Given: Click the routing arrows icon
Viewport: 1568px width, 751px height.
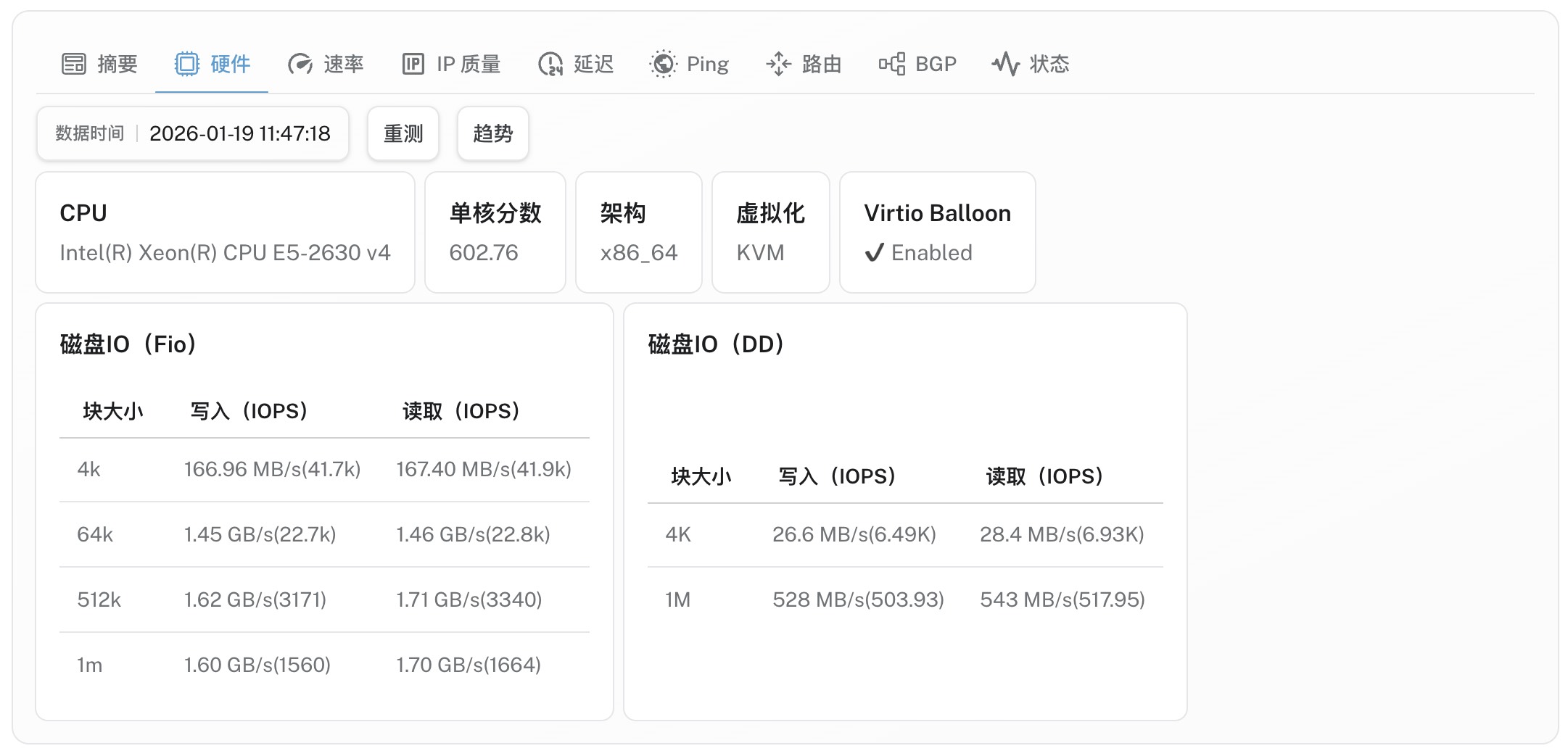Looking at the screenshot, I should (x=778, y=65).
